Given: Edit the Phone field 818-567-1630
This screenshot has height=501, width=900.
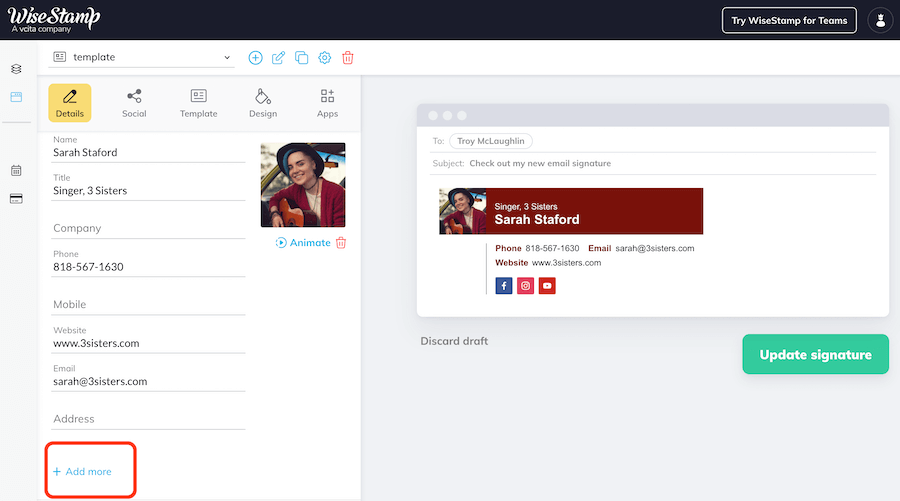Looking at the screenshot, I should tap(148, 263).
